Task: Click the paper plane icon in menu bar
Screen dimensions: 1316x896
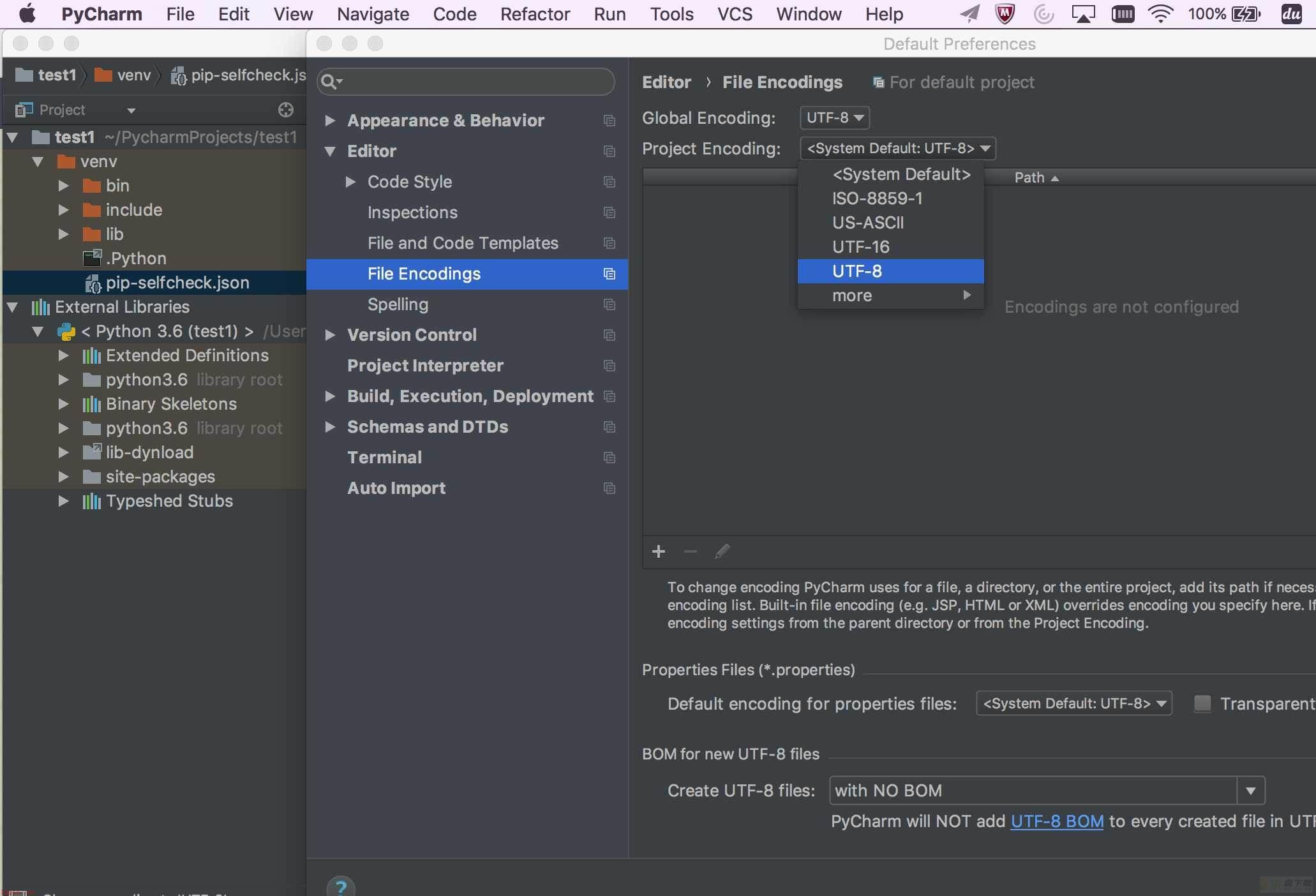Action: coord(970,14)
